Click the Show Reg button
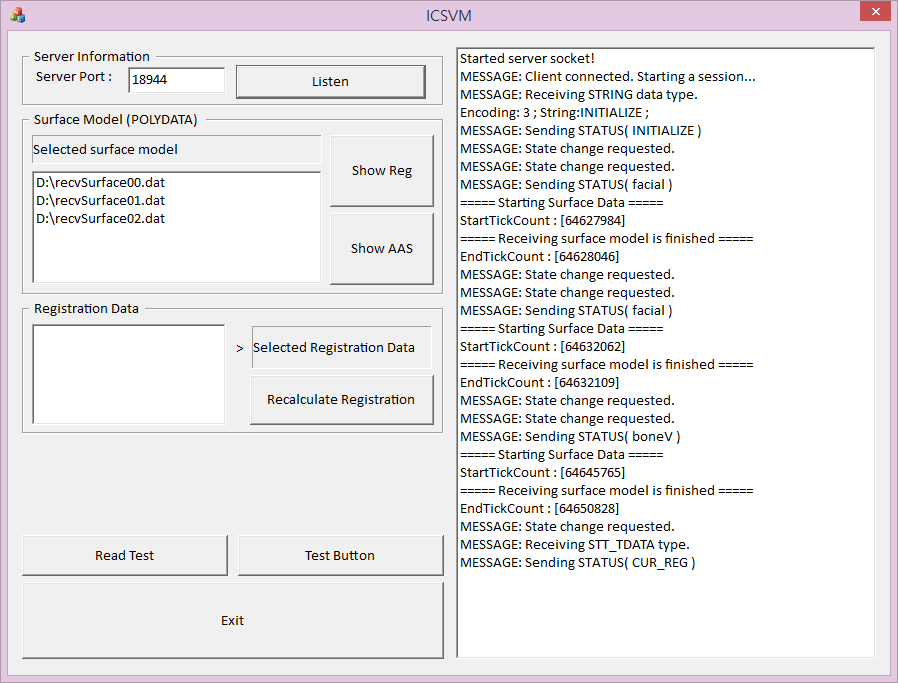 click(381, 171)
